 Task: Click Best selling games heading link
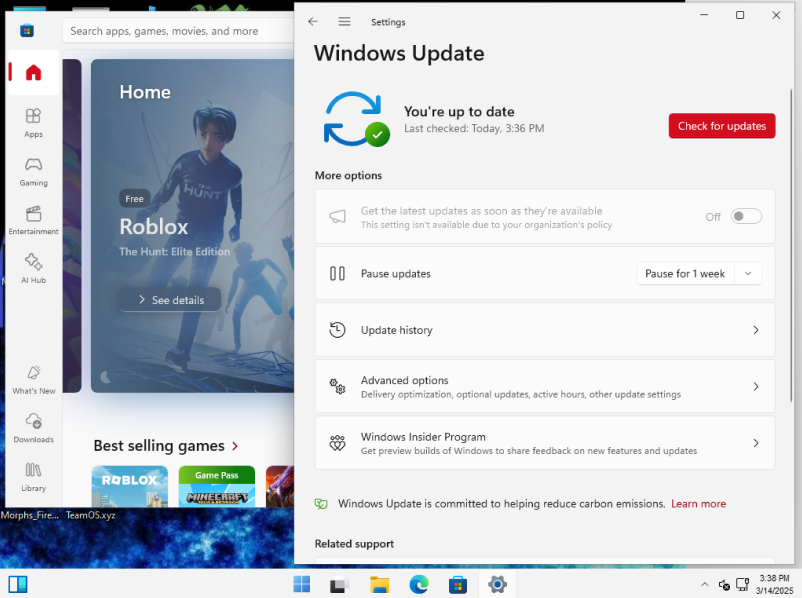point(159,446)
